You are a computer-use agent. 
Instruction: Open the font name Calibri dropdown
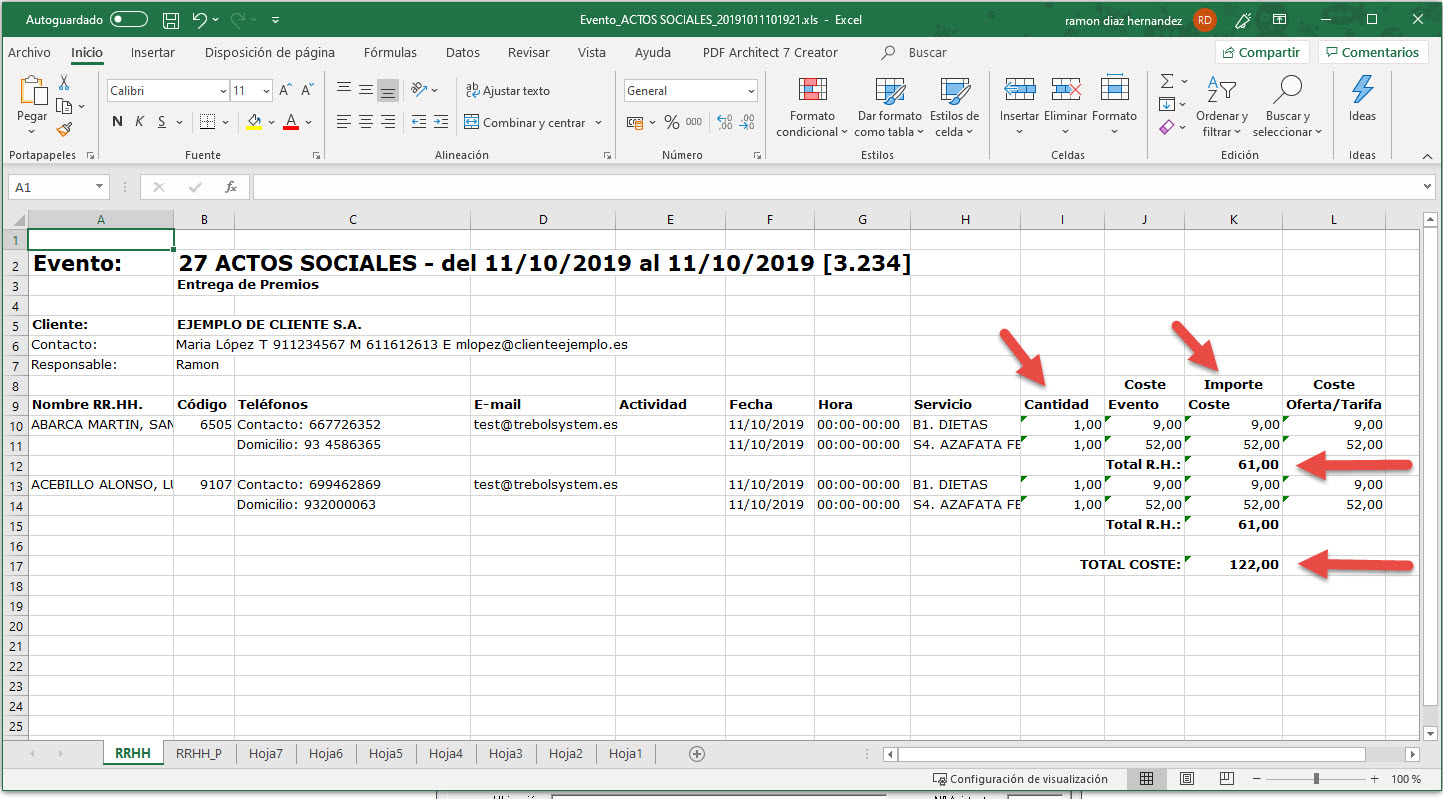point(223,91)
